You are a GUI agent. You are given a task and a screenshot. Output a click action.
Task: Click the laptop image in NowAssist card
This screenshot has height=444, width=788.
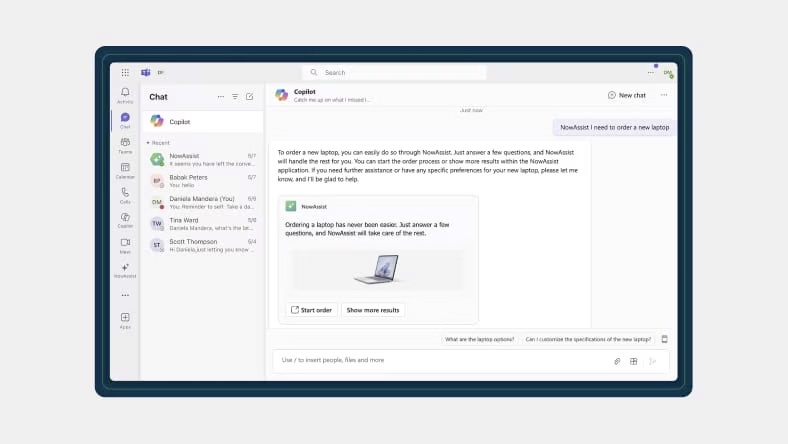tap(377, 270)
